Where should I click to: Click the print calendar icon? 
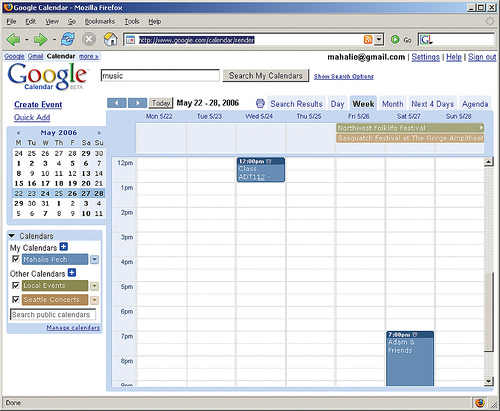[x=260, y=103]
